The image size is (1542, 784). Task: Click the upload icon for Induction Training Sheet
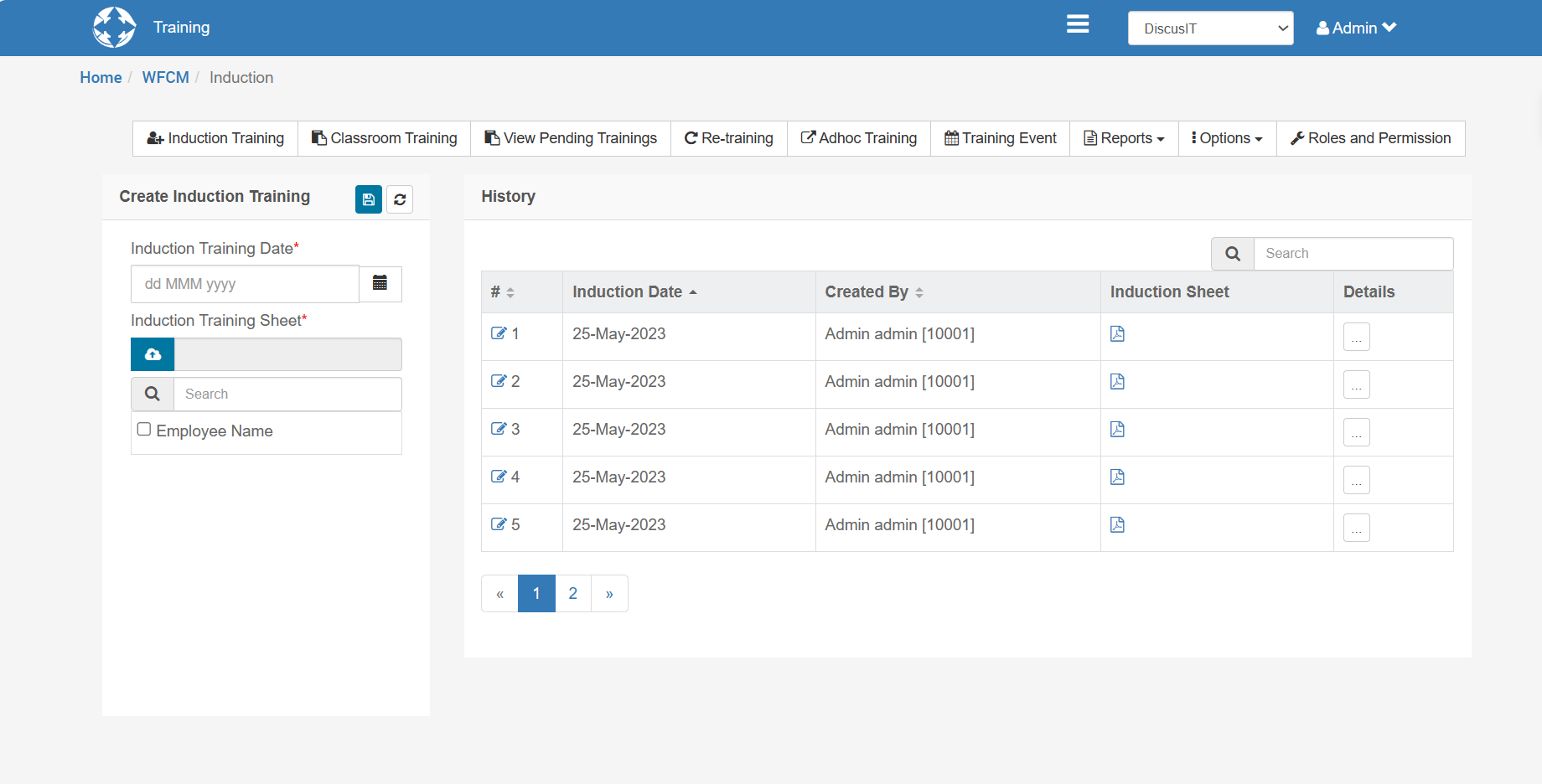152,354
